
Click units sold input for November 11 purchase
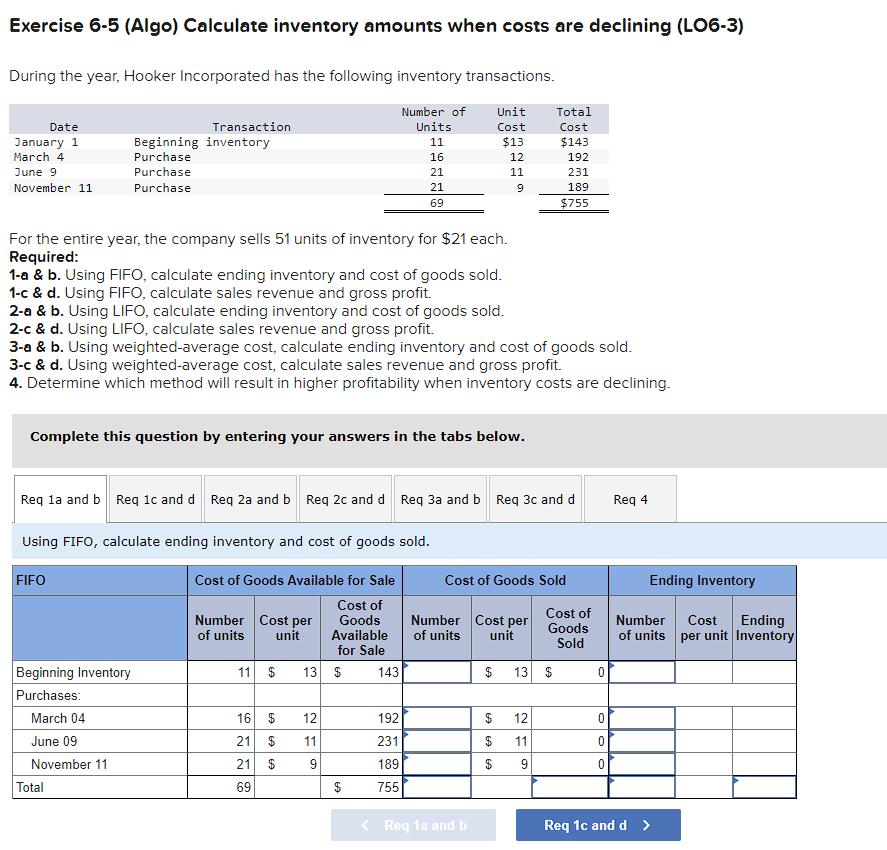[436, 764]
